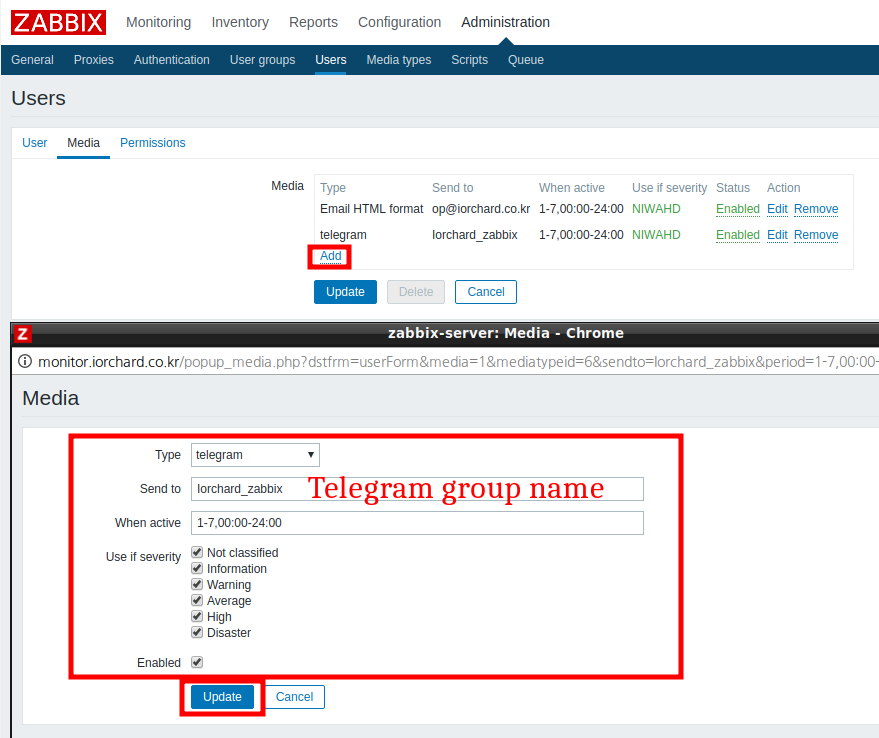Toggle High severity checkbox
The image size is (879, 738).
197,616
